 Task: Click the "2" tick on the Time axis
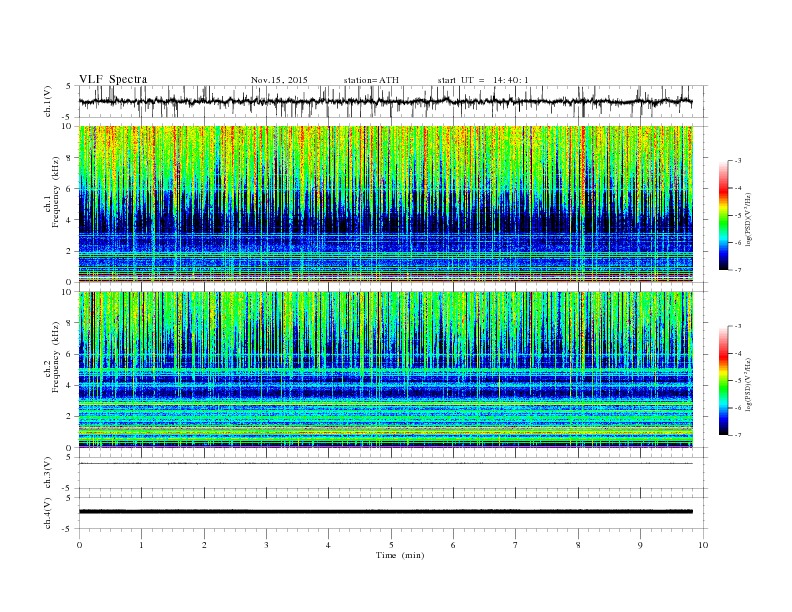click(204, 545)
